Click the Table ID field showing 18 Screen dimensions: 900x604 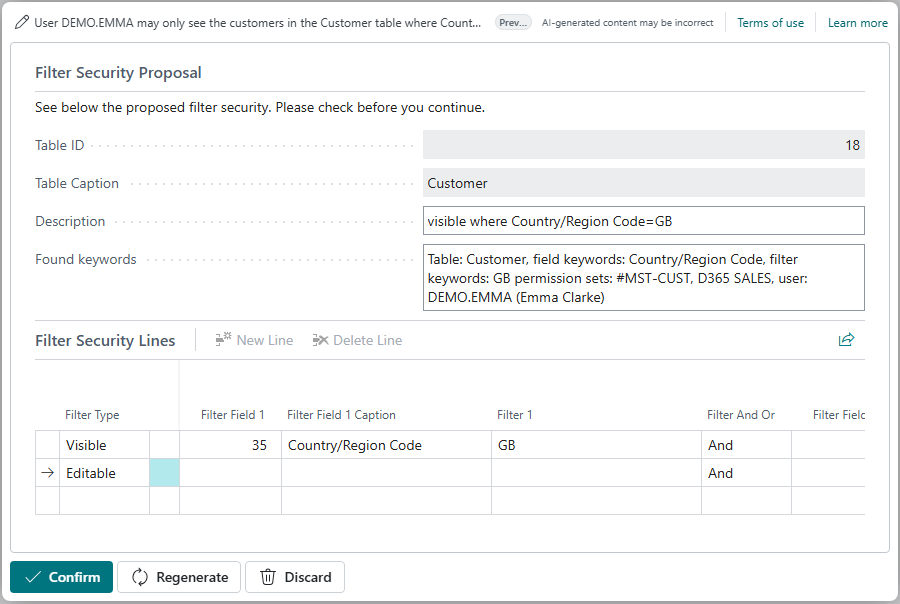643,145
